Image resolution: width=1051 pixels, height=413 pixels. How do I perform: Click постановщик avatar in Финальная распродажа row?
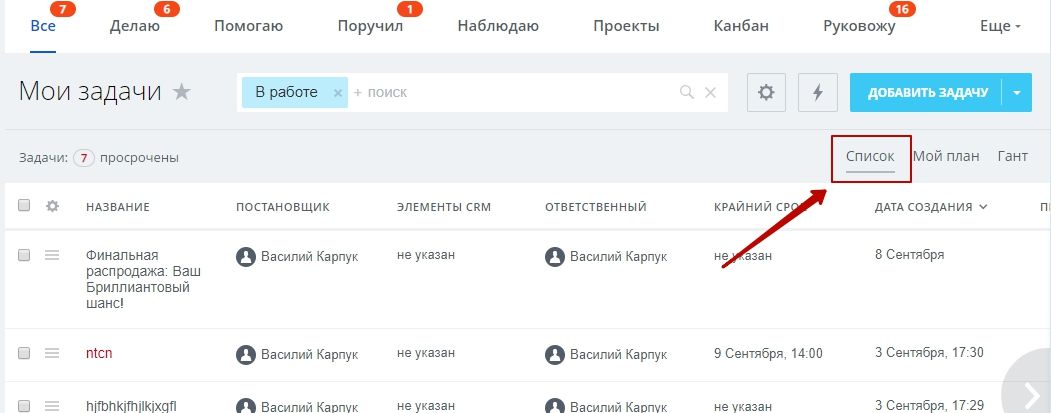[x=246, y=257]
